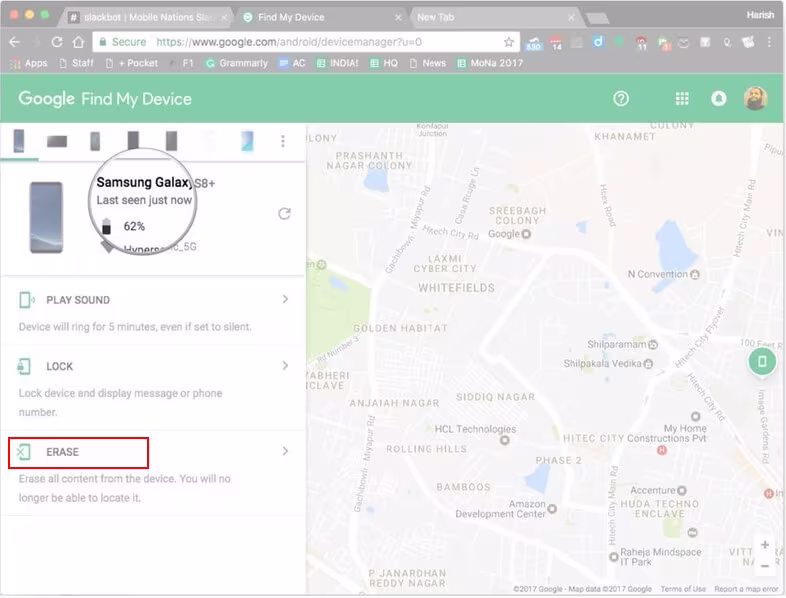
Task: Open the Google account avatar
Action: [x=755, y=98]
